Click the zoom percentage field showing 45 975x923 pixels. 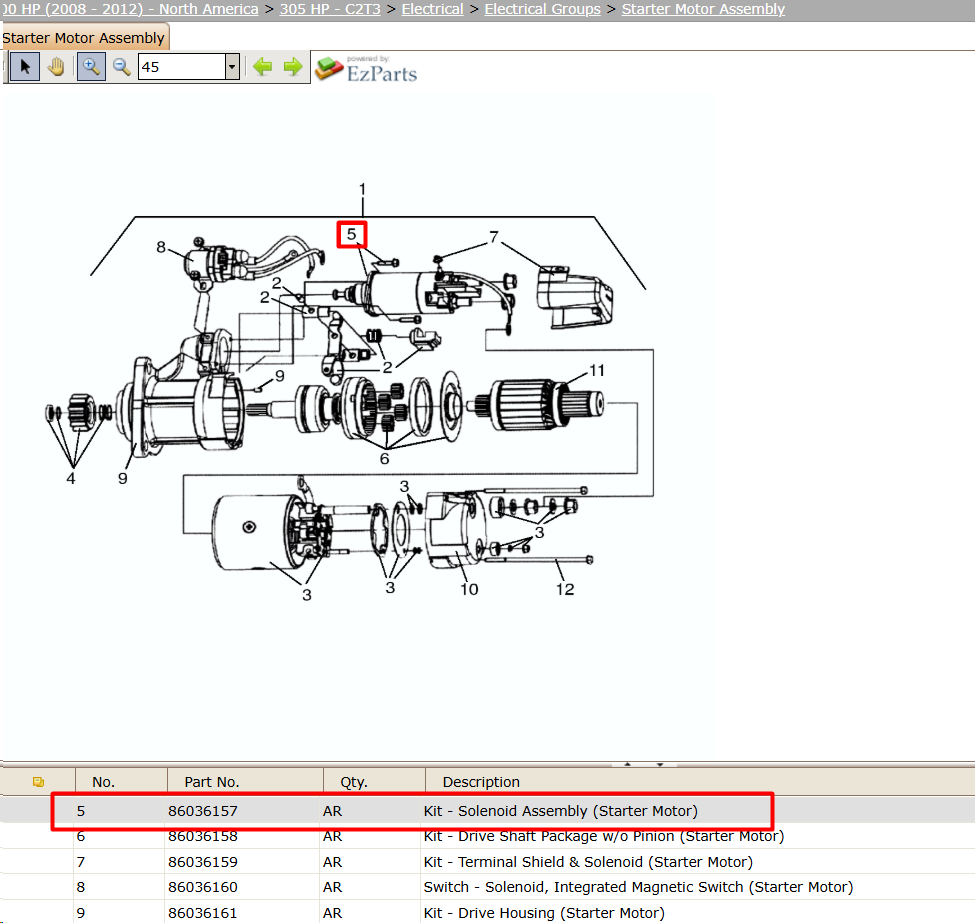coord(182,67)
